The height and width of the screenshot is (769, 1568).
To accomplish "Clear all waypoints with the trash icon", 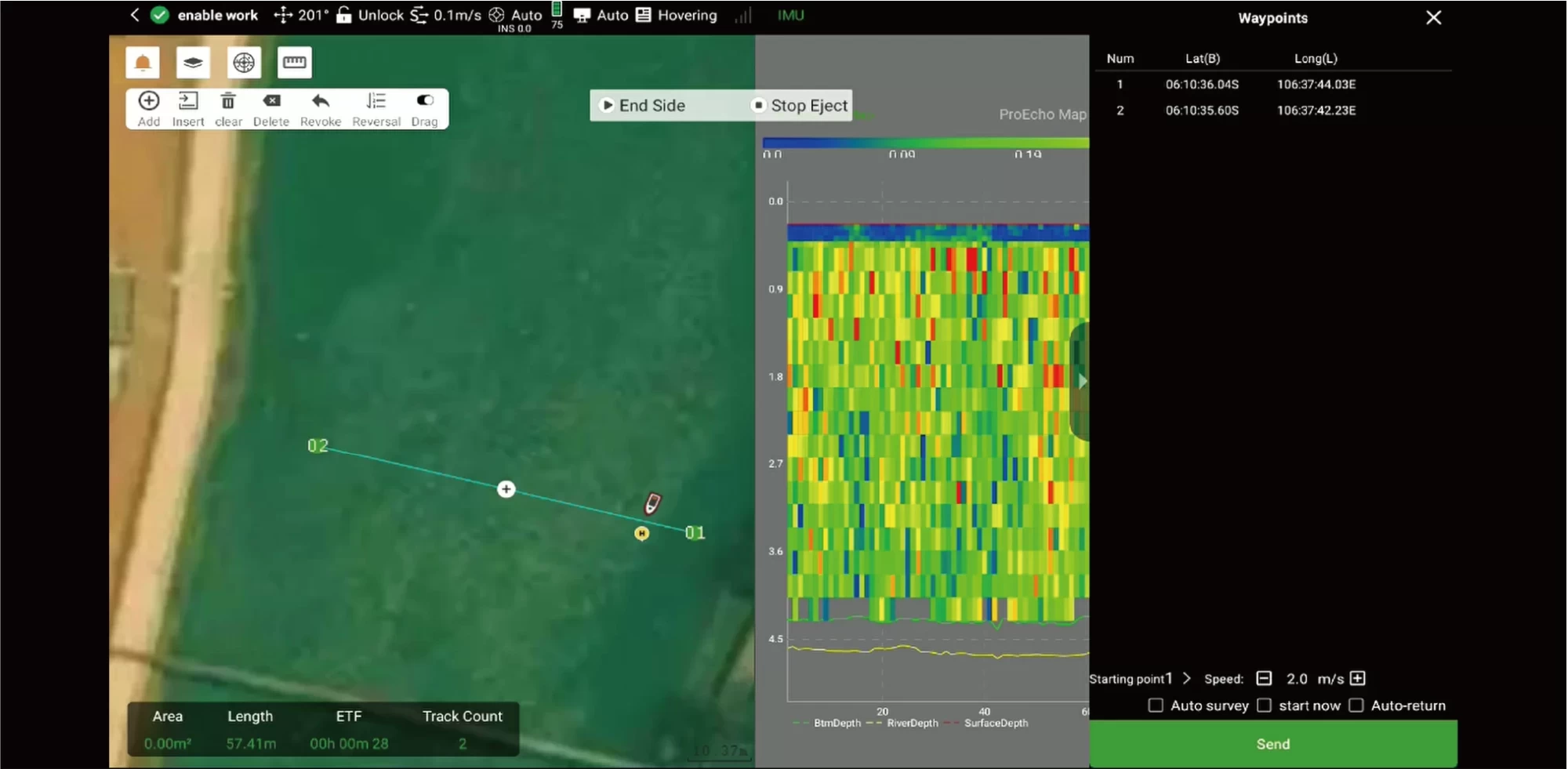I will (228, 109).
